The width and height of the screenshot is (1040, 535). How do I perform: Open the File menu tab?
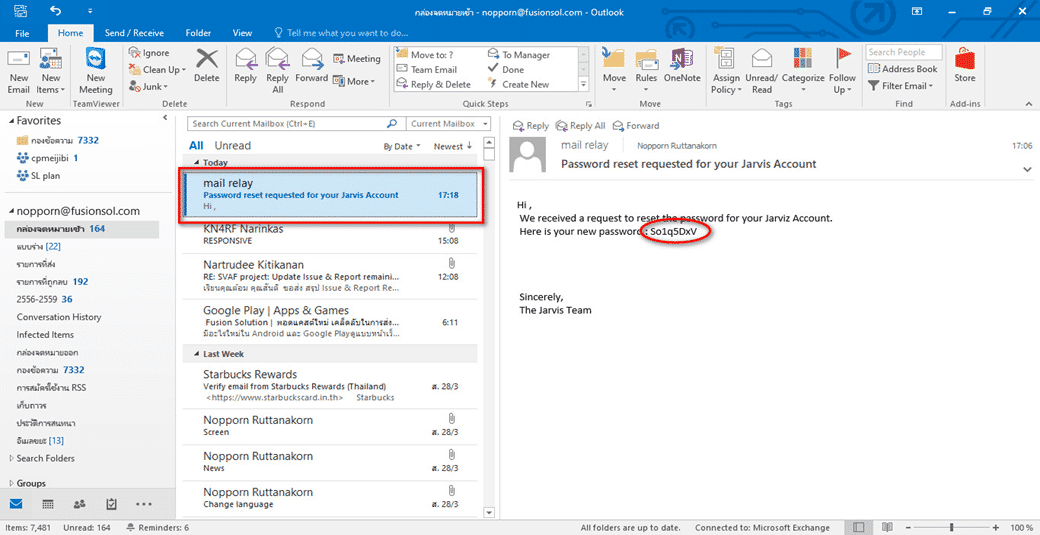click(22, 33)
